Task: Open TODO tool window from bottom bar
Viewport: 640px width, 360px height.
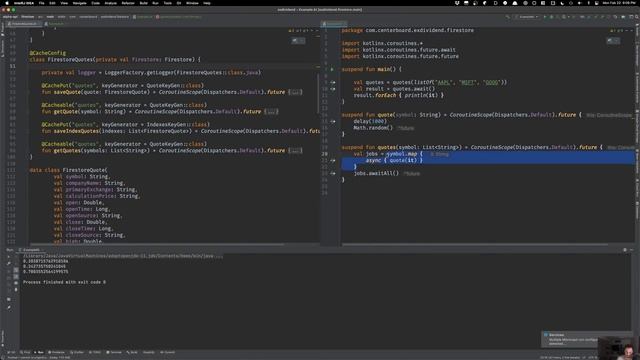Action: click(x=95, y=352)
